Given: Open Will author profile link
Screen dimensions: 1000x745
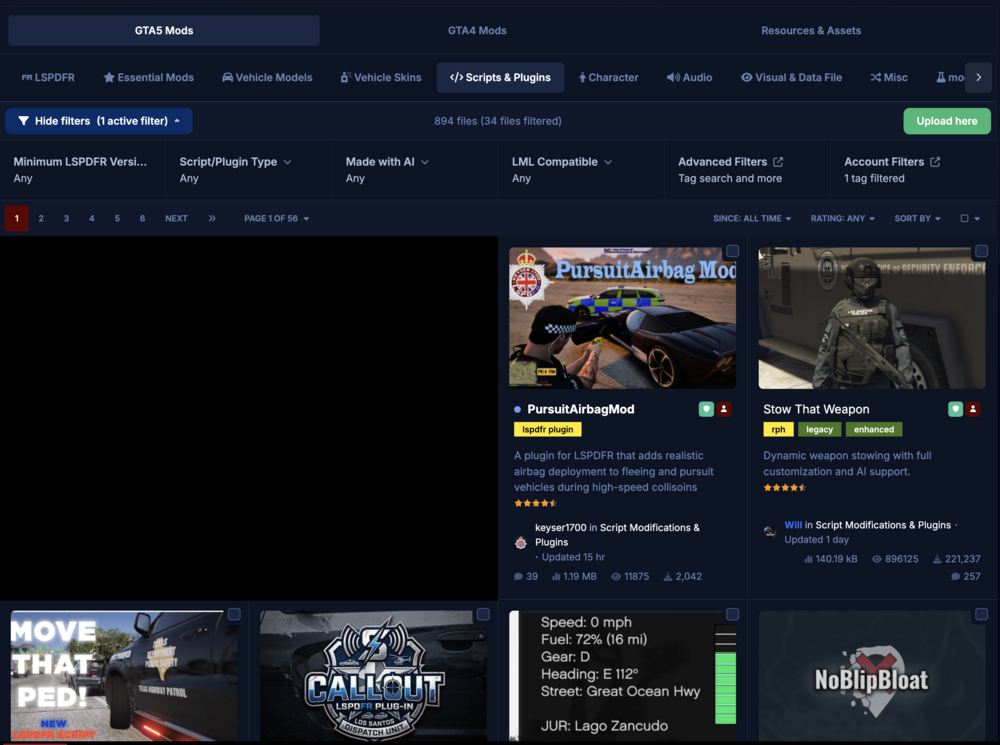Looking at the screenshot, I should 793,525.
